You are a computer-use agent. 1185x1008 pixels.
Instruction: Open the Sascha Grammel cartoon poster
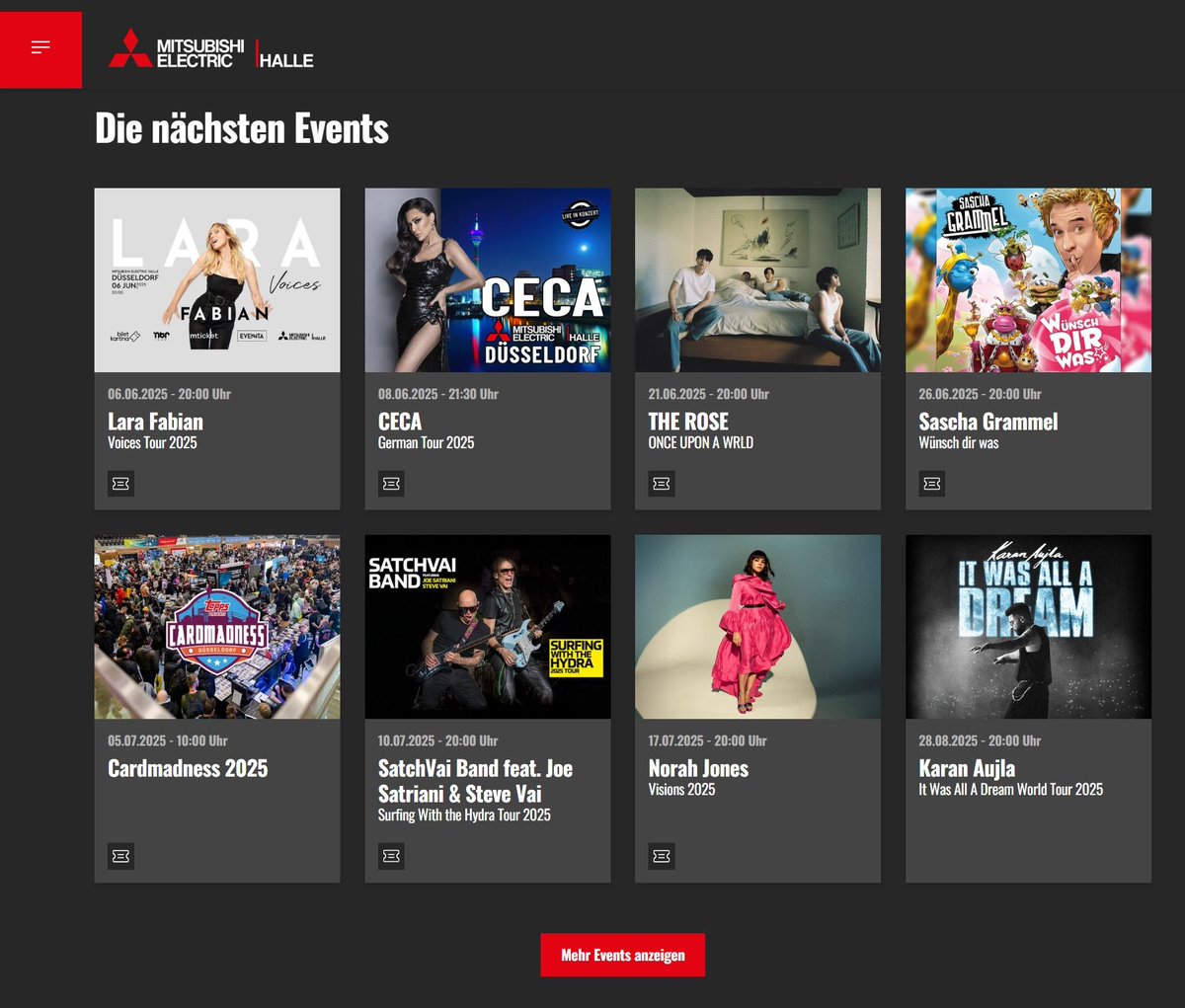pyautogui.click(x=1028, y=280)
